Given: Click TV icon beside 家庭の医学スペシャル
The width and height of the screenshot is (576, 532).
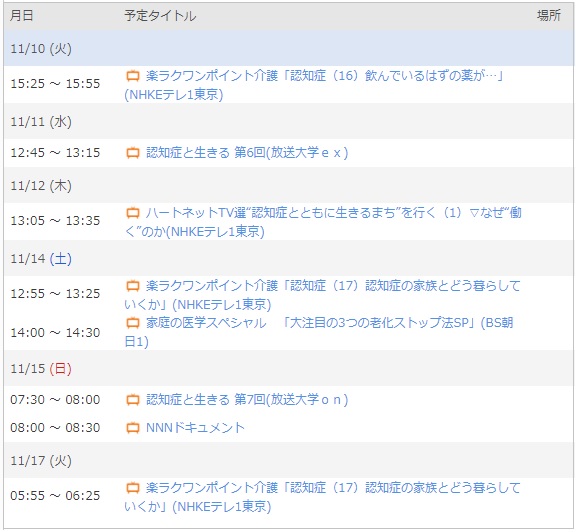Looking at the screenshot, I should [x=133, y=323].
